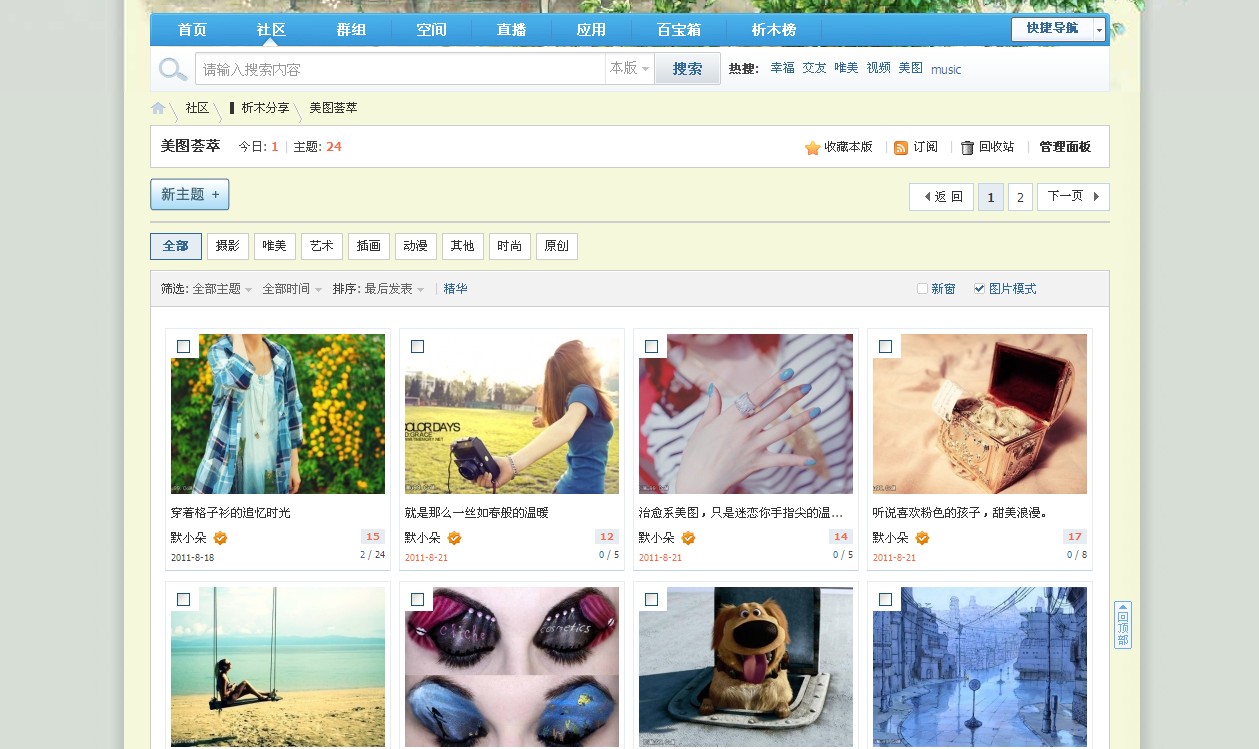Viewport: 1259px width, 749px height.
Task: Click the 下一页 button
Action: pos(1073,197)
